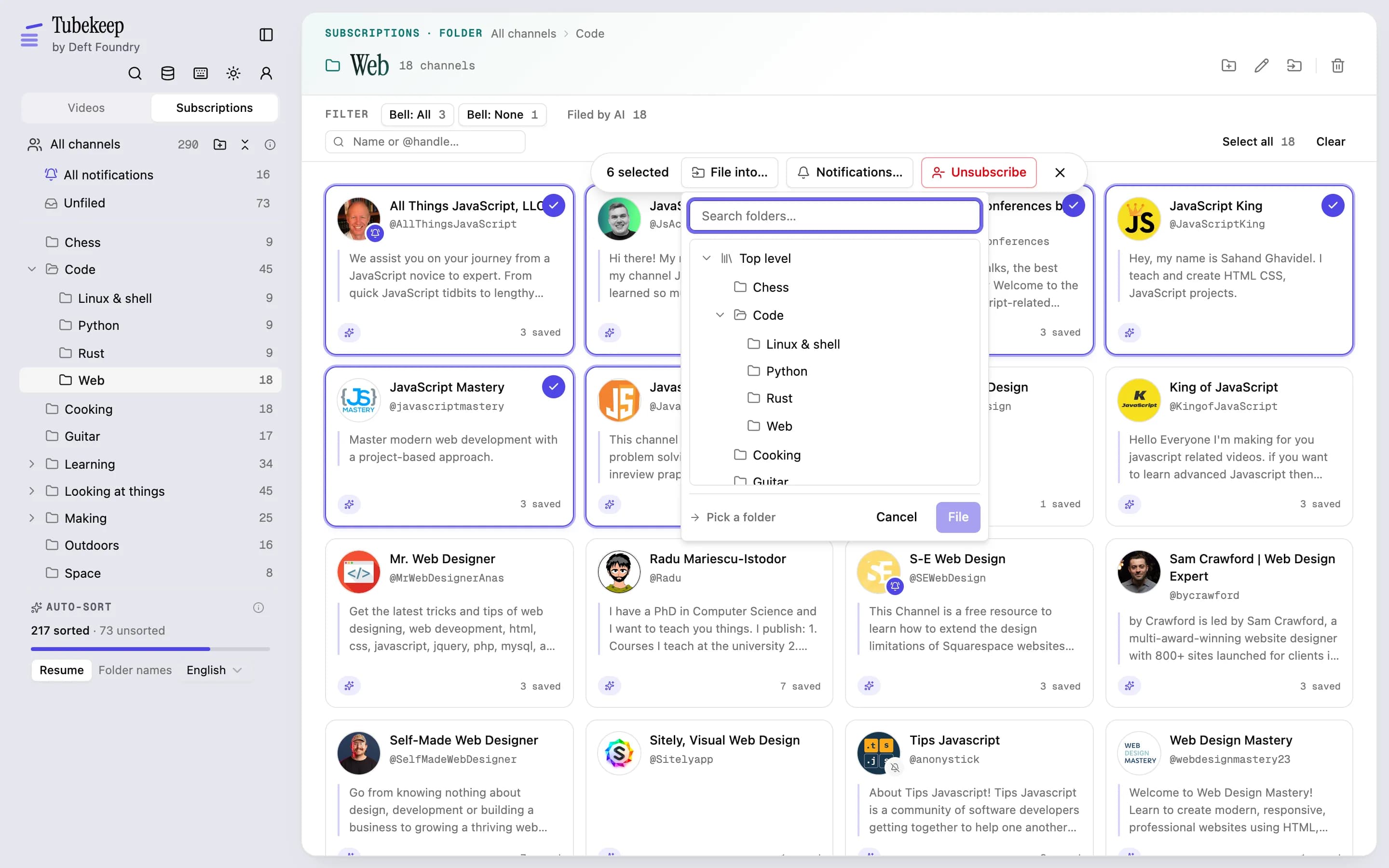
Task: Click AI sparkle badge on JavaScript King card
Action: (x=1129, y=332)
